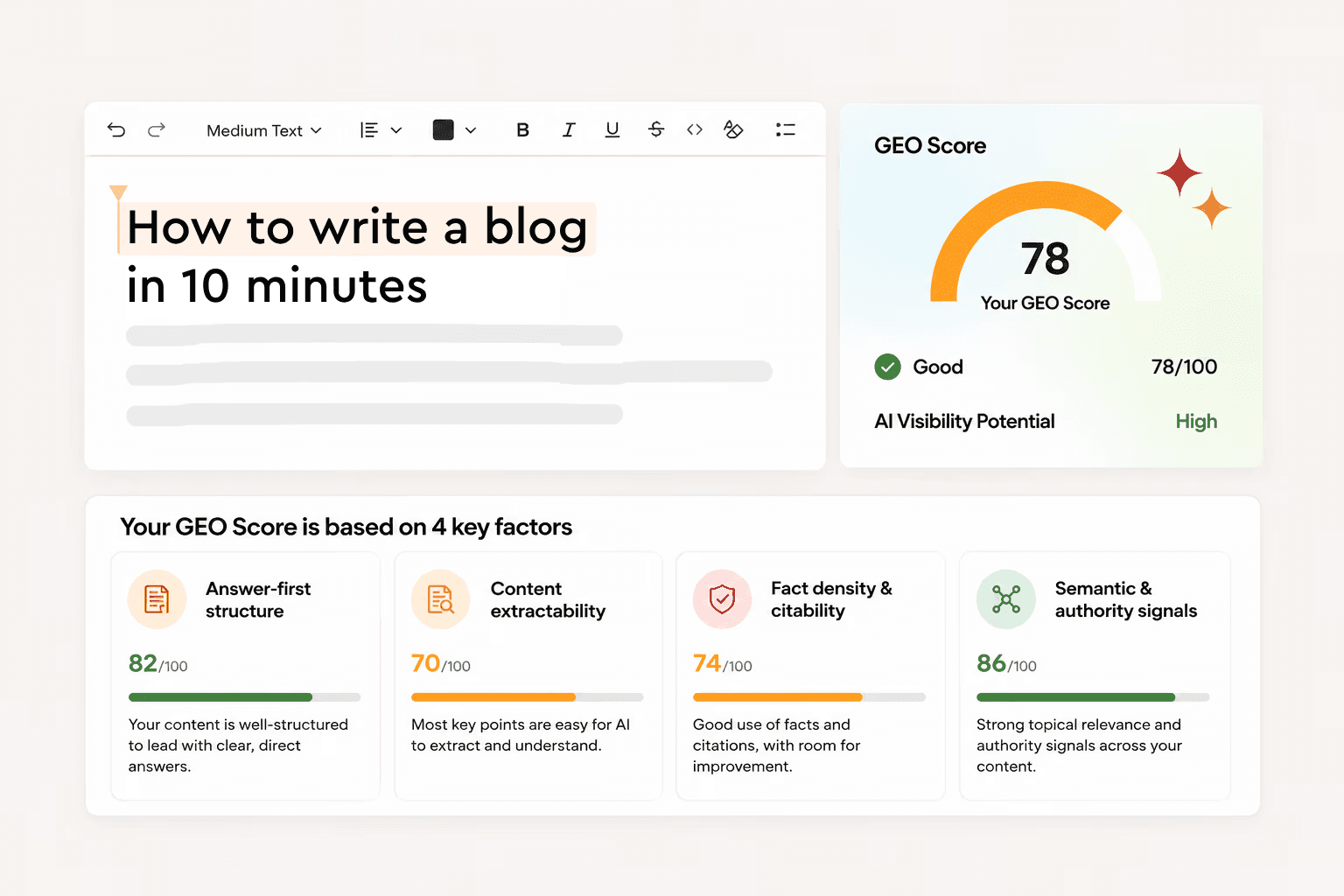Click 'Most key points are easy' description
Image resolution: width=1344 pixels, height=896 pixels.
(x=521, y=735)
